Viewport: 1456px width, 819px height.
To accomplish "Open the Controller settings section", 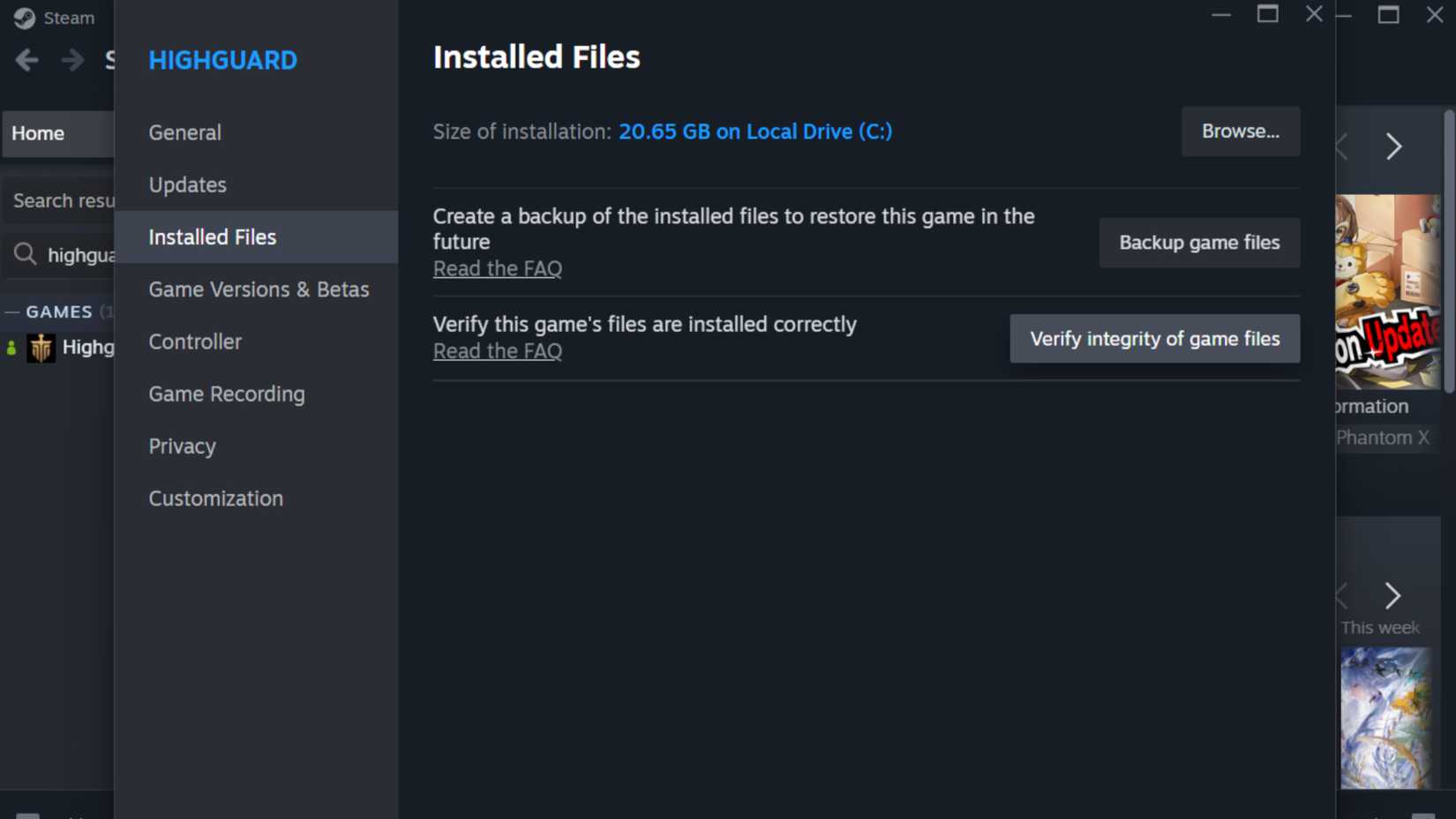I will coord(194,342).
